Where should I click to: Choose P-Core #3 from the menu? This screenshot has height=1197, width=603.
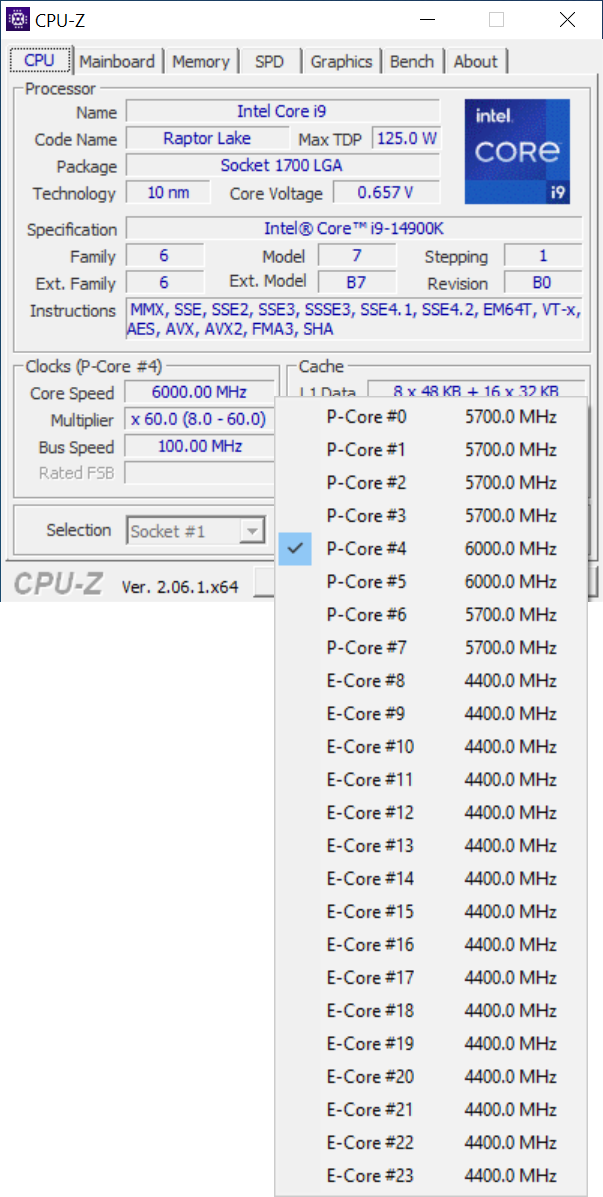click(431, 515)
